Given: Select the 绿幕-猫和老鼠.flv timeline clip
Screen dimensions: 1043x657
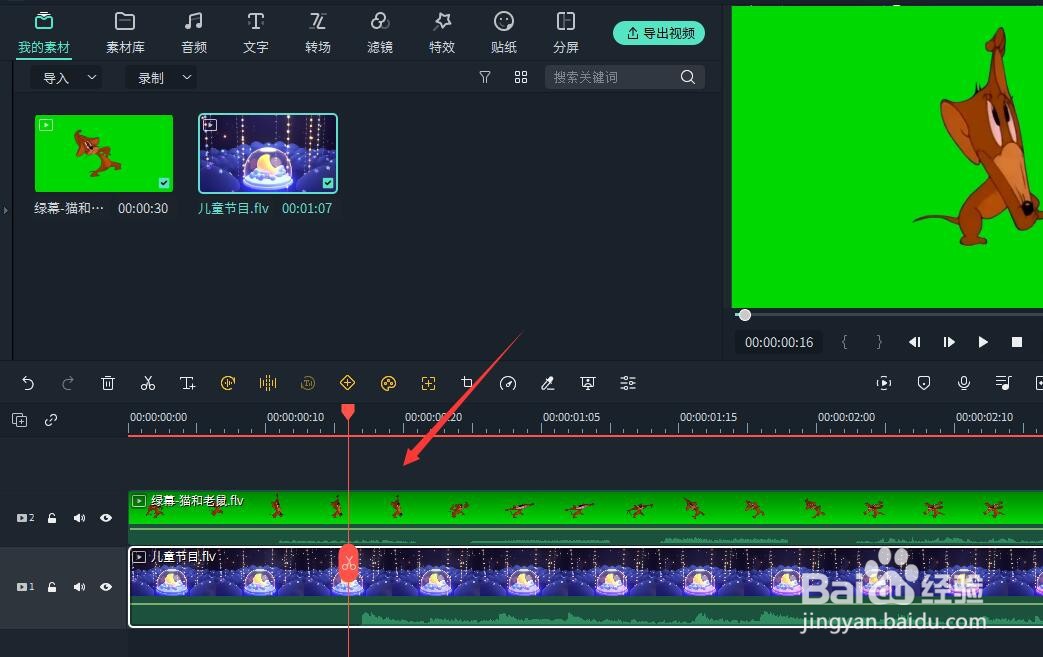Looking at the screenshot, I should (x=585, y=517).
